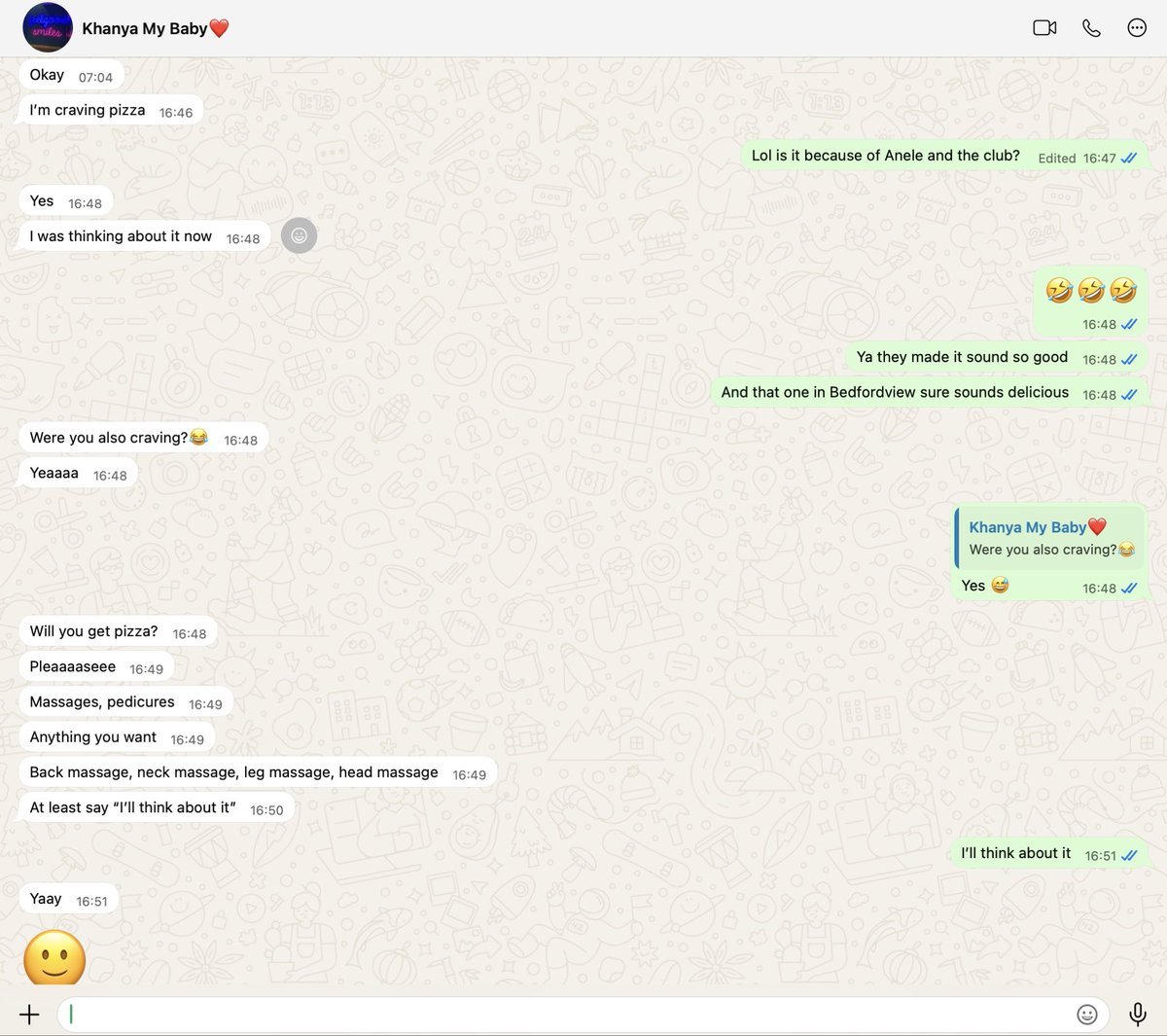Click the three laughing emojis message
This screenshot has width=1167, height=1036.
pyautogui.click(x=1090, y=301)
